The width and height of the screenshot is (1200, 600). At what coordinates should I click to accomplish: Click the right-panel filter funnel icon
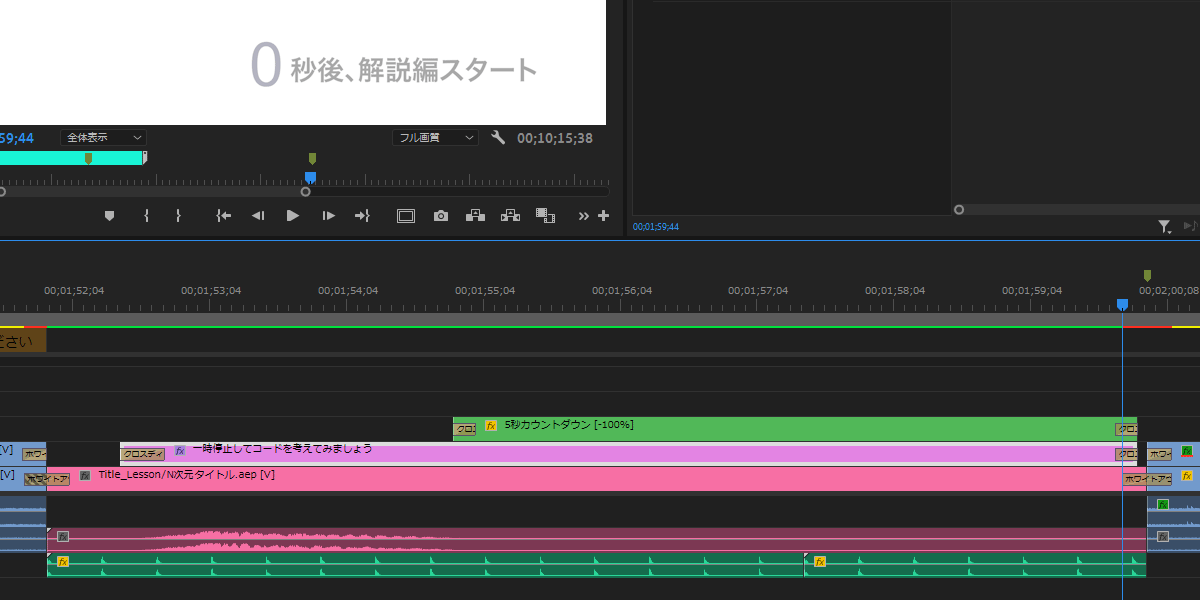[x=1165, y=227]
